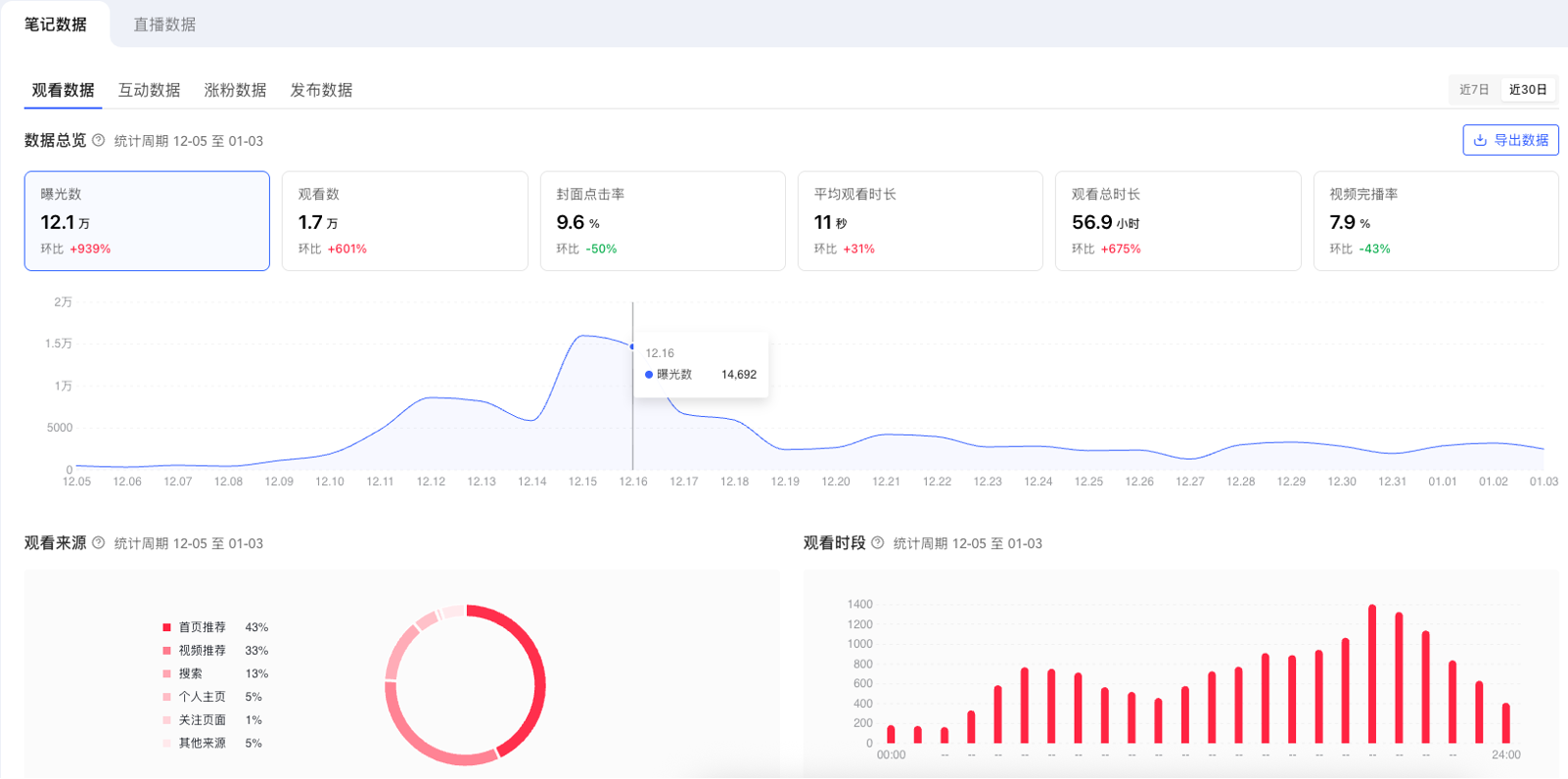Screen dimensions: 1568x779
Task: Click the tallest bar in 观看时段 chart
Action: (1372, 674)
